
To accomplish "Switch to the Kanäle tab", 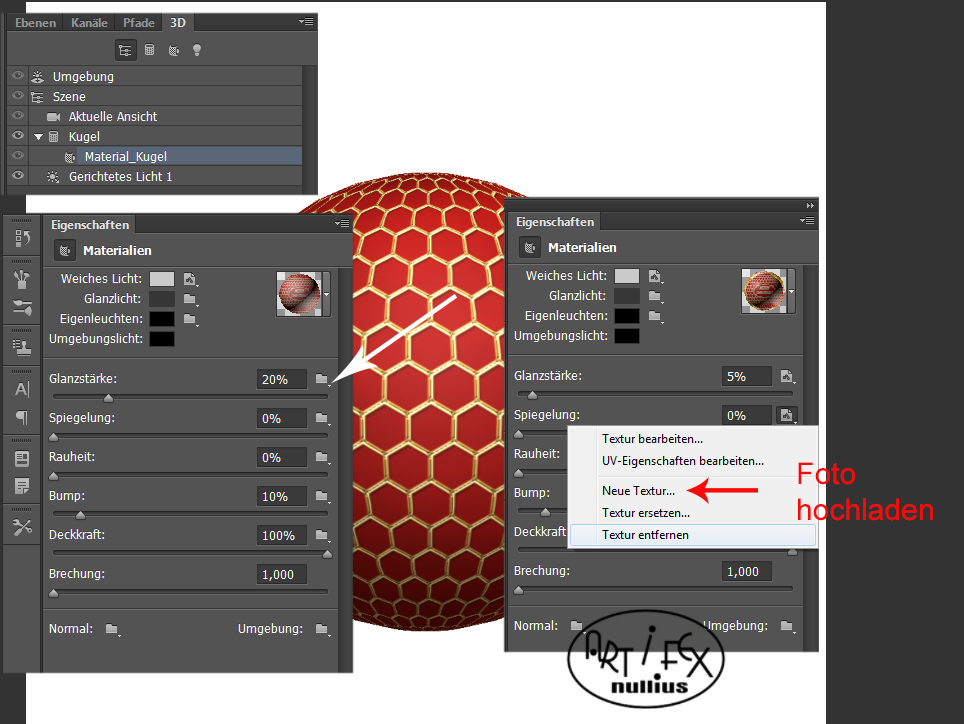I will (89, 23).
